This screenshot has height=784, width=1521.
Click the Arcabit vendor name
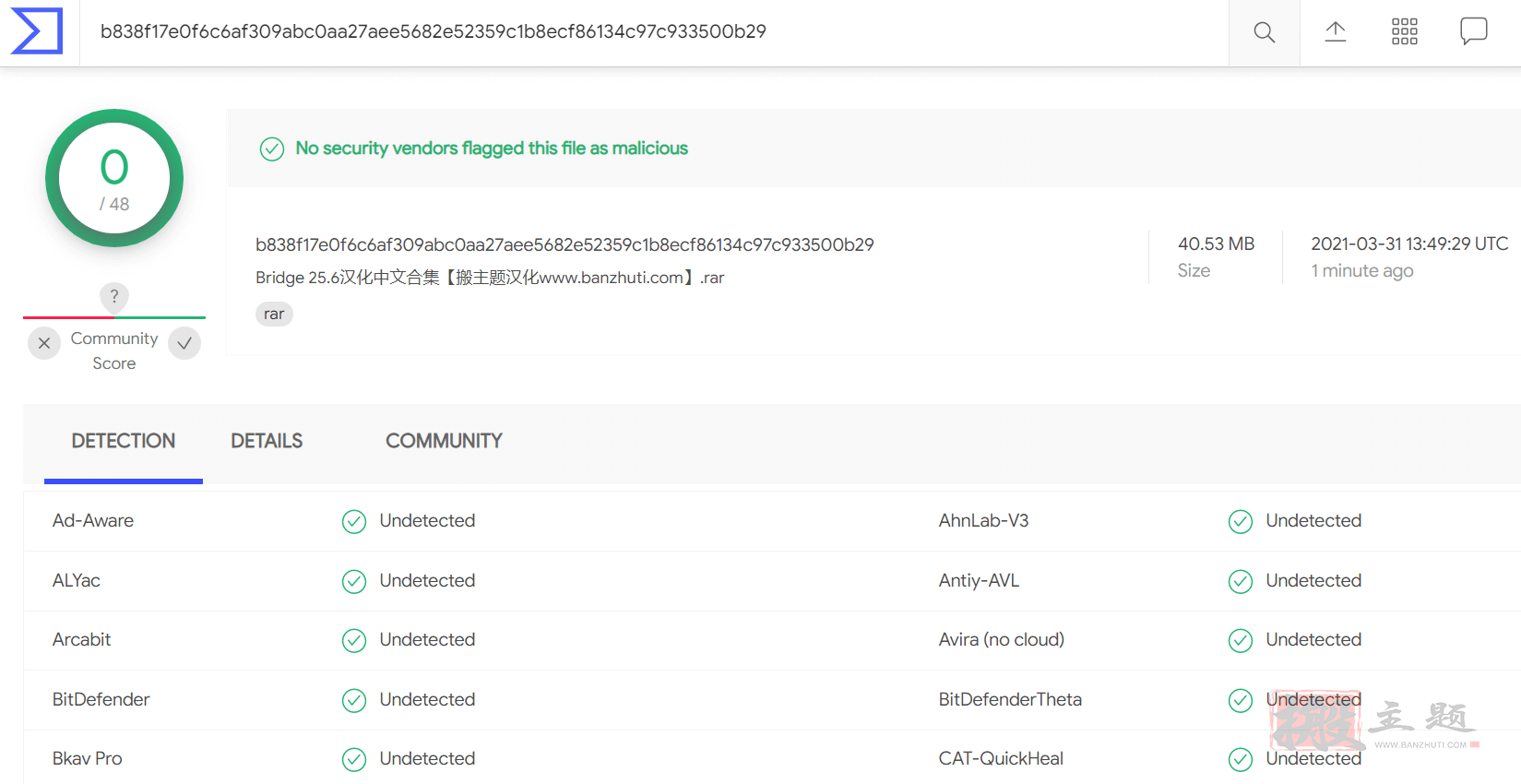pyautogui.click(x=81, y=640)
